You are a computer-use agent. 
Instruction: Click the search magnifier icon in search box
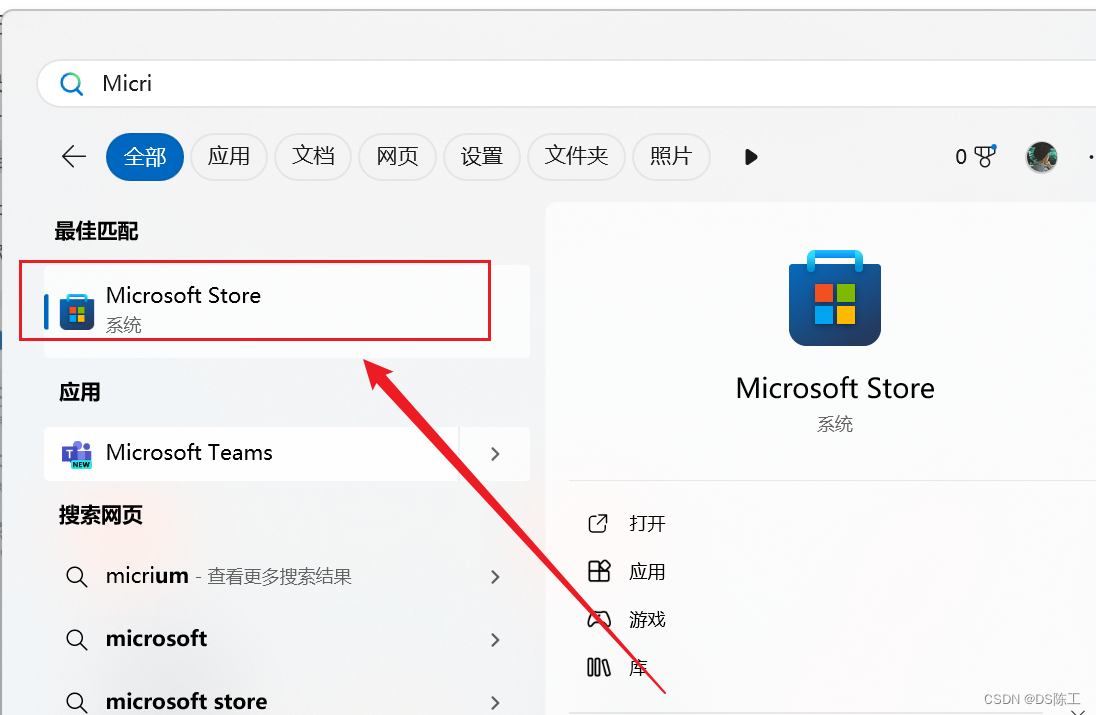point(71,84)
